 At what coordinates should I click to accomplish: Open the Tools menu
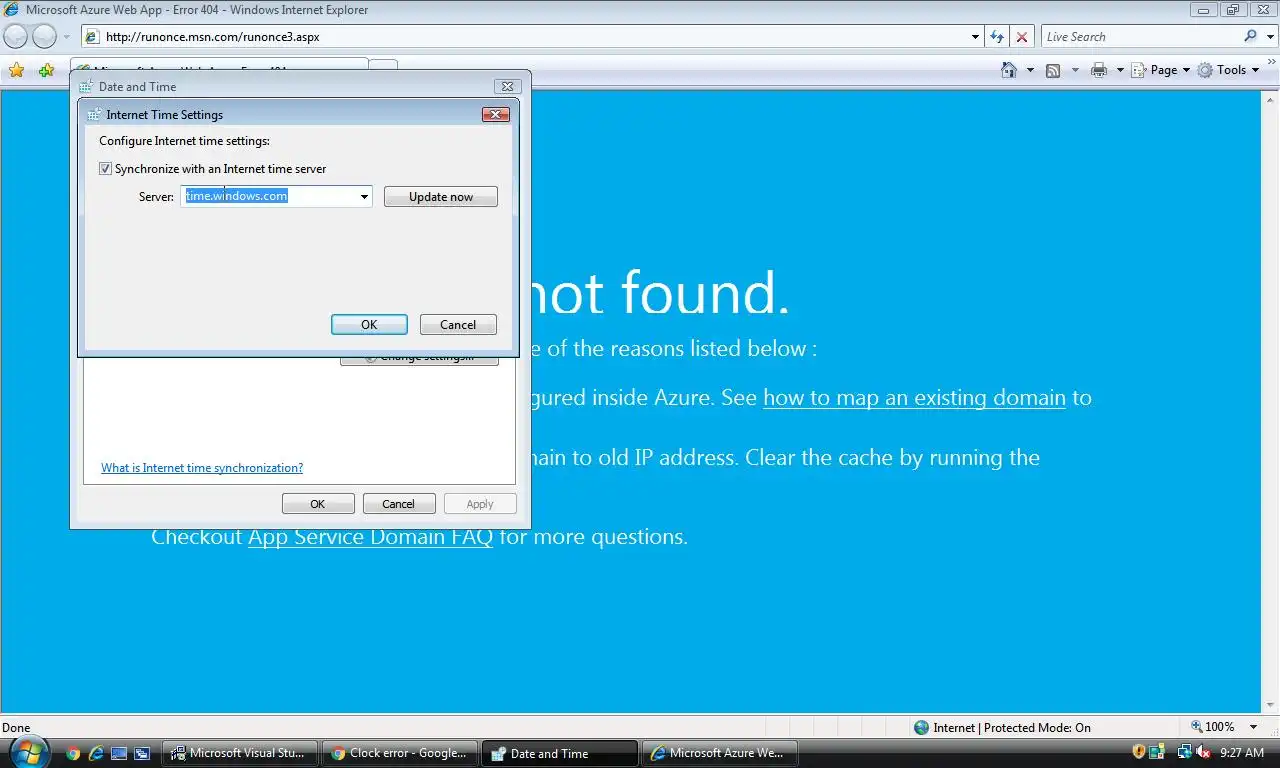(1228, 70)
